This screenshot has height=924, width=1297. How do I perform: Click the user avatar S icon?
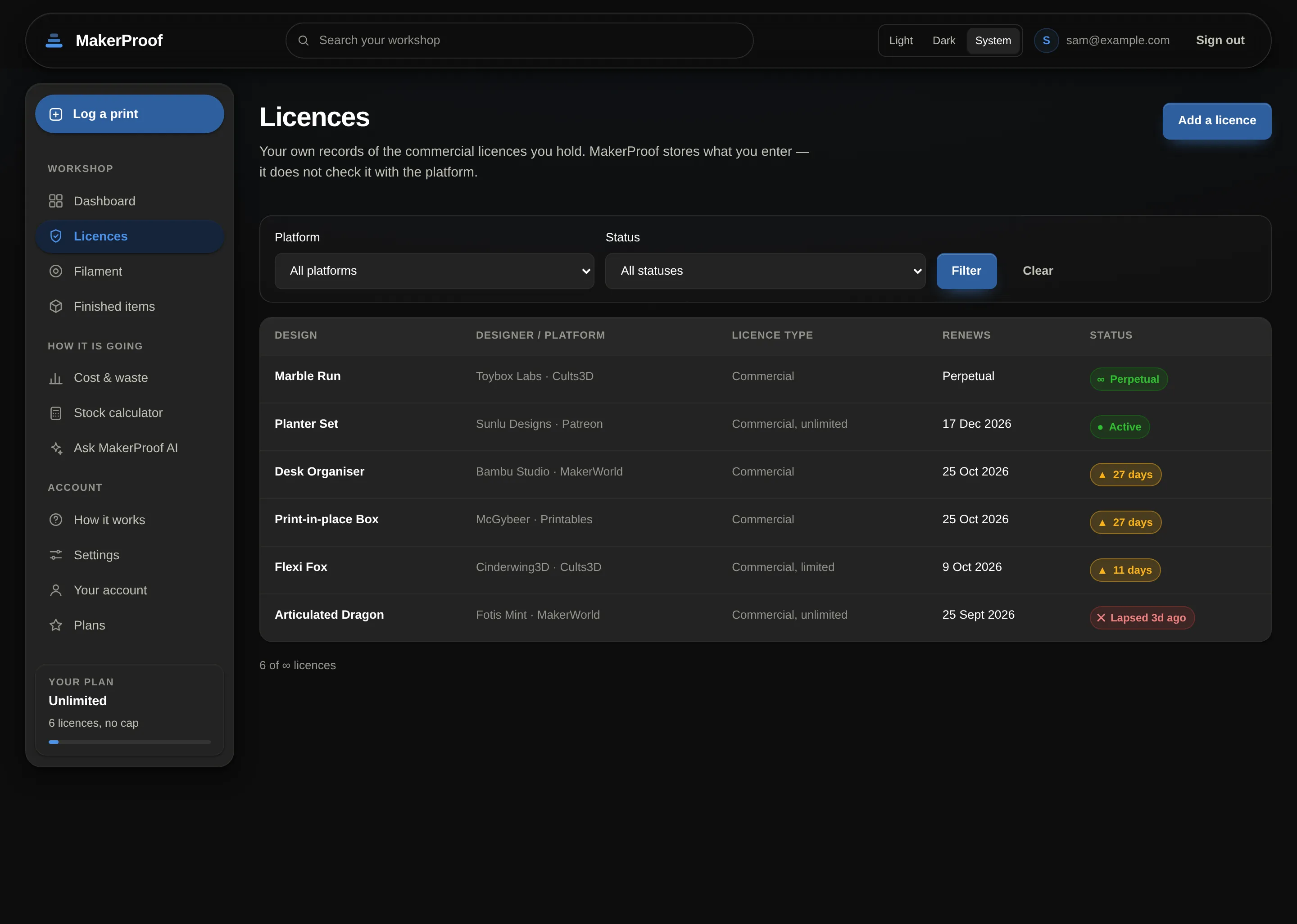1046,41
